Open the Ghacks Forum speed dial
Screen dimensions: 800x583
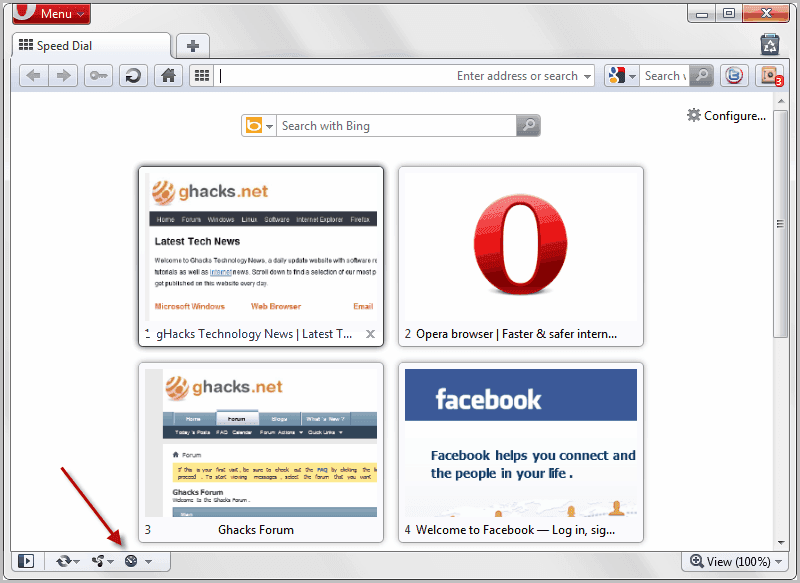tap(261, 452)
